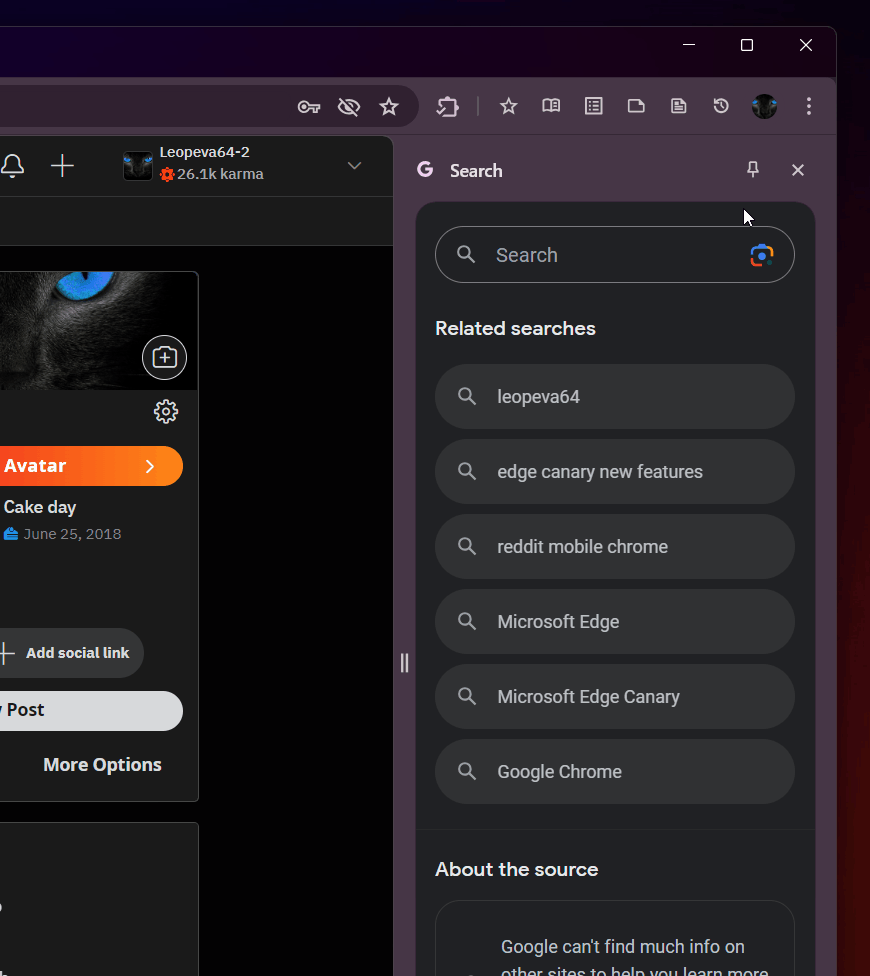Search with the Google Lens camera icon
The height and width of the screenshot is (976, 870).
[x=762, y=255]
